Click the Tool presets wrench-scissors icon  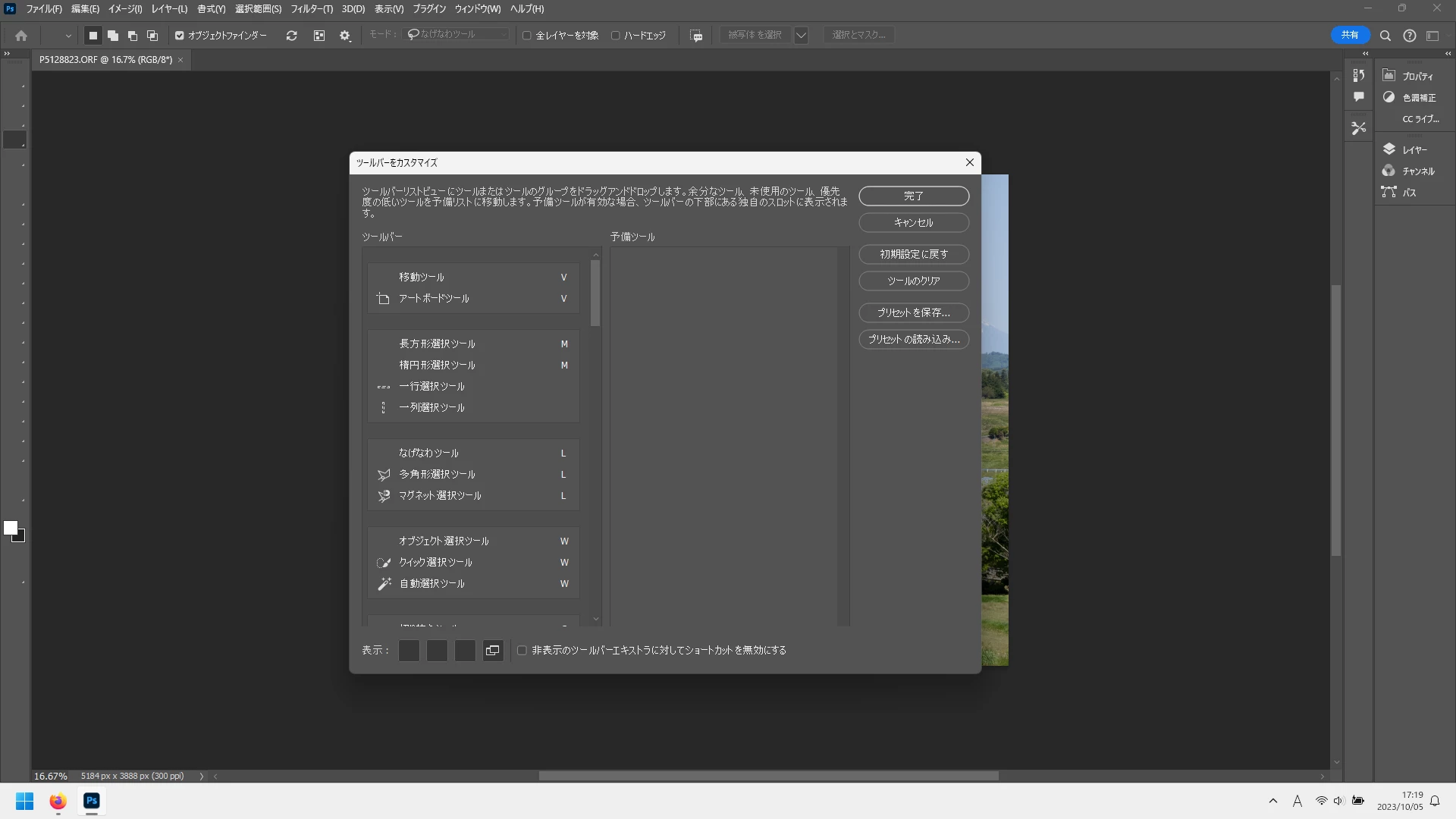point(1358,128)
